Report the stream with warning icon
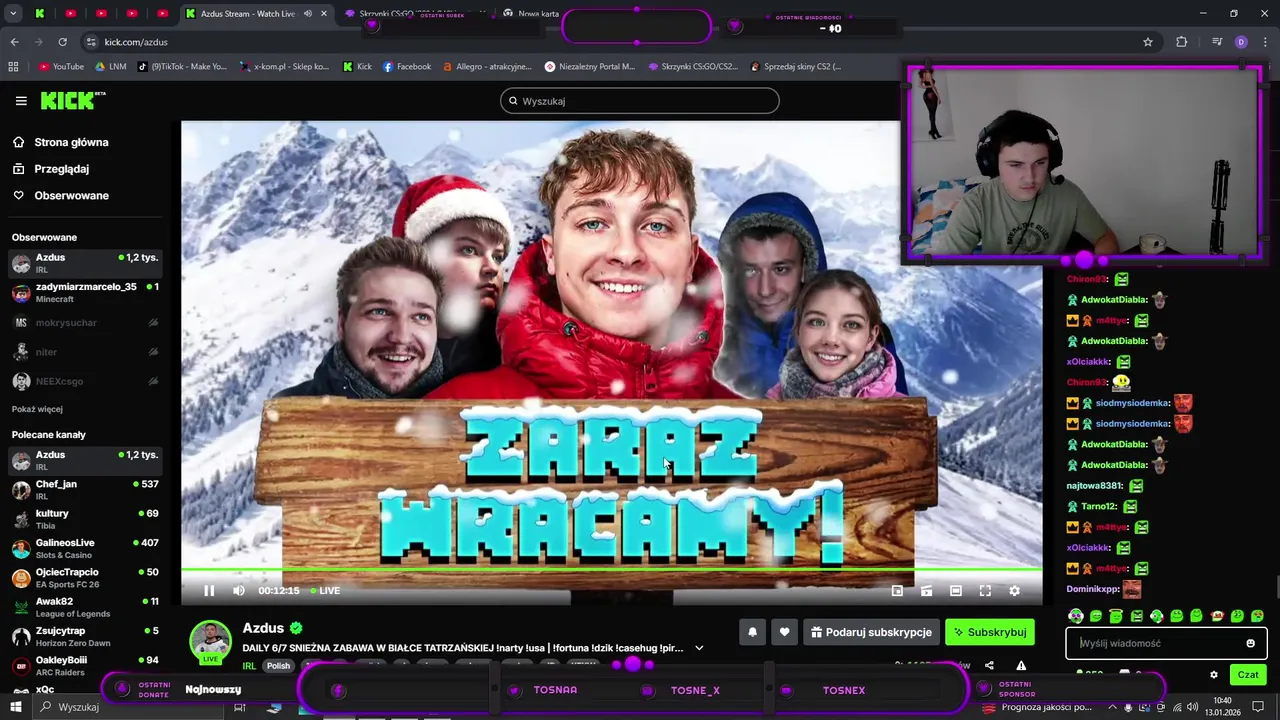Screen dimensions: 1280x720 [x=1021, y=665]
